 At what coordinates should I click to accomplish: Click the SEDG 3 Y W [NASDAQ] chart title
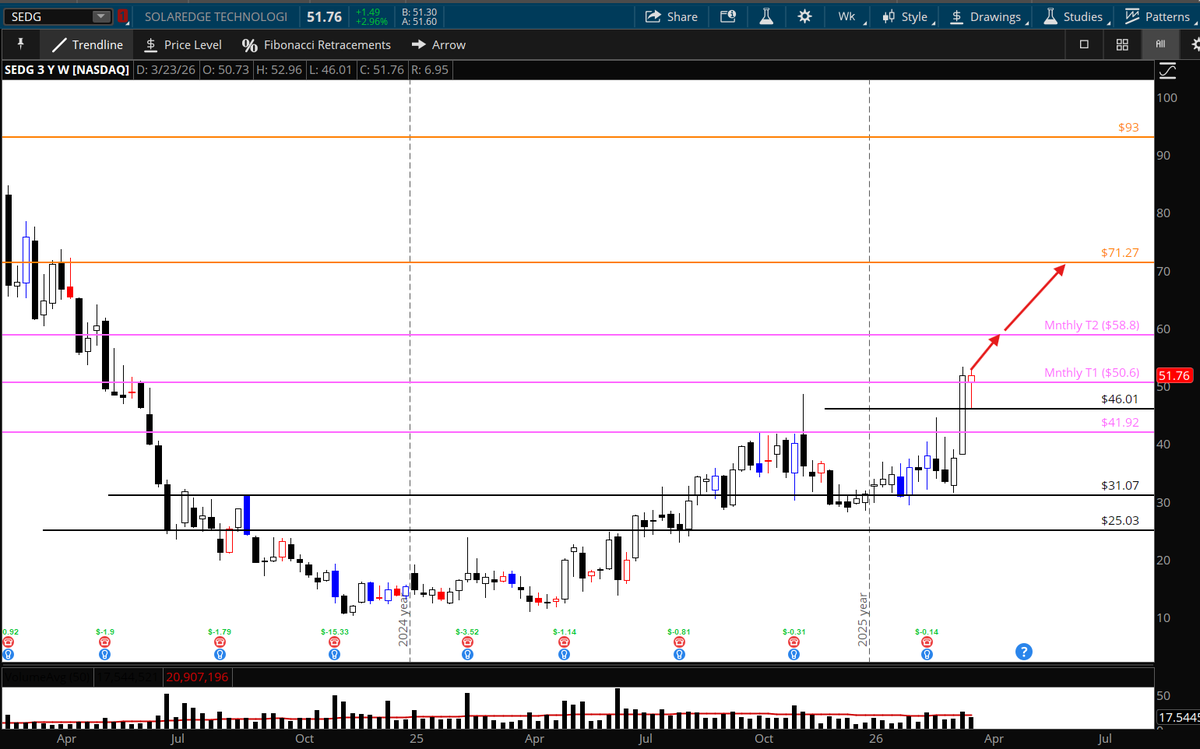pos(65,70)
